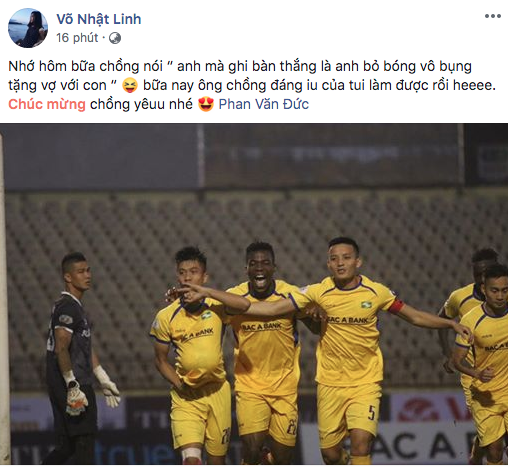The width and height of the screenshot is (508, 468).
Task: Click the ball under the player's jersey
Action: [x=197, y=362]
